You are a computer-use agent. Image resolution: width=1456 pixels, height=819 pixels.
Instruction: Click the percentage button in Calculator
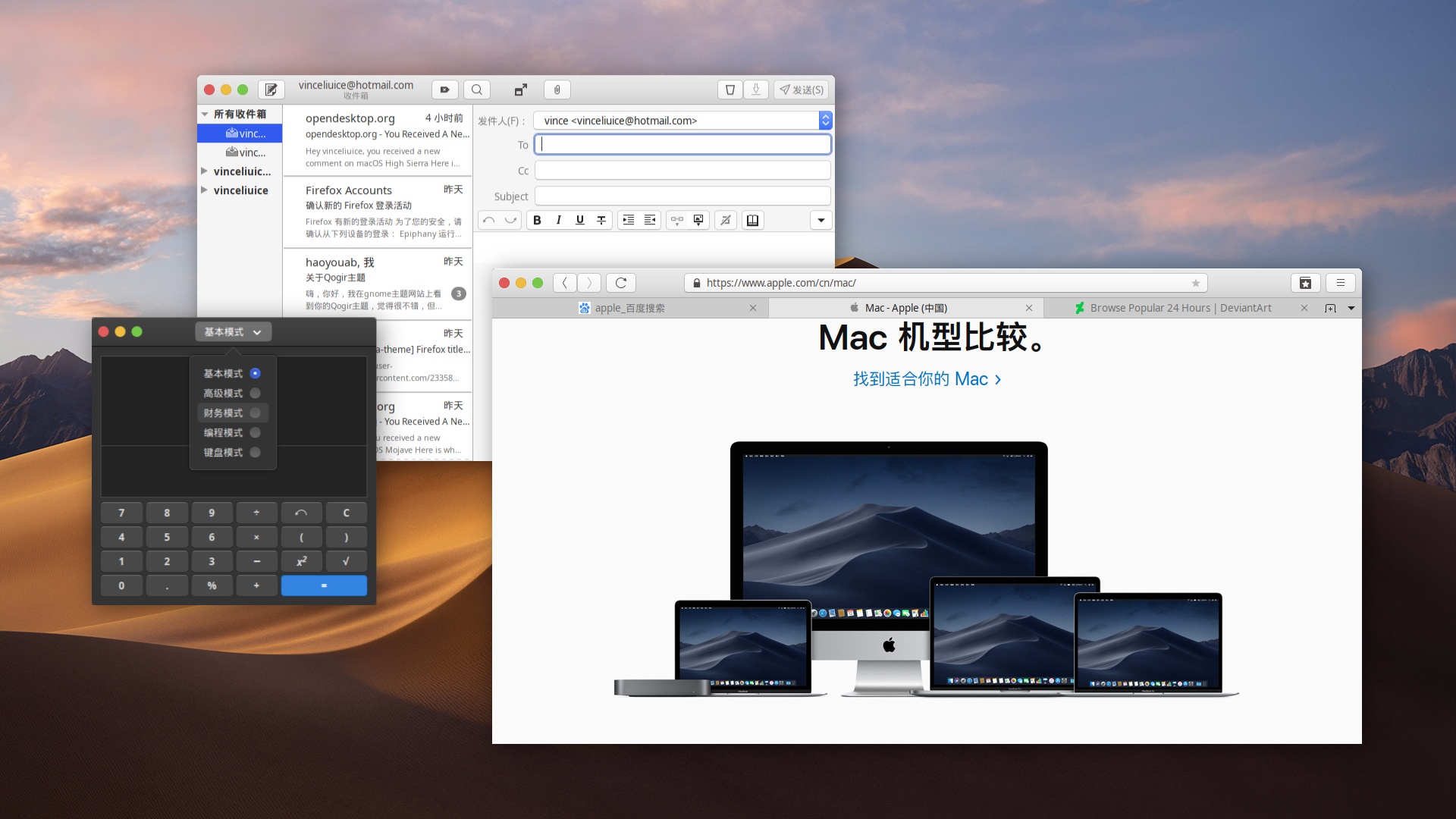tap(211, 585)
